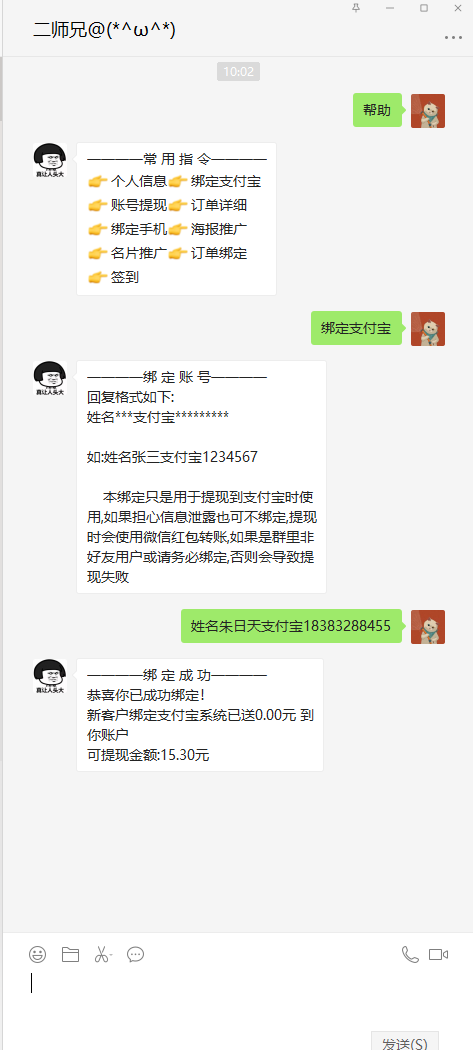Viewport: 473px width, 1050px height.
Task: Maximize the chat window
Action: (x=424, y=8)
